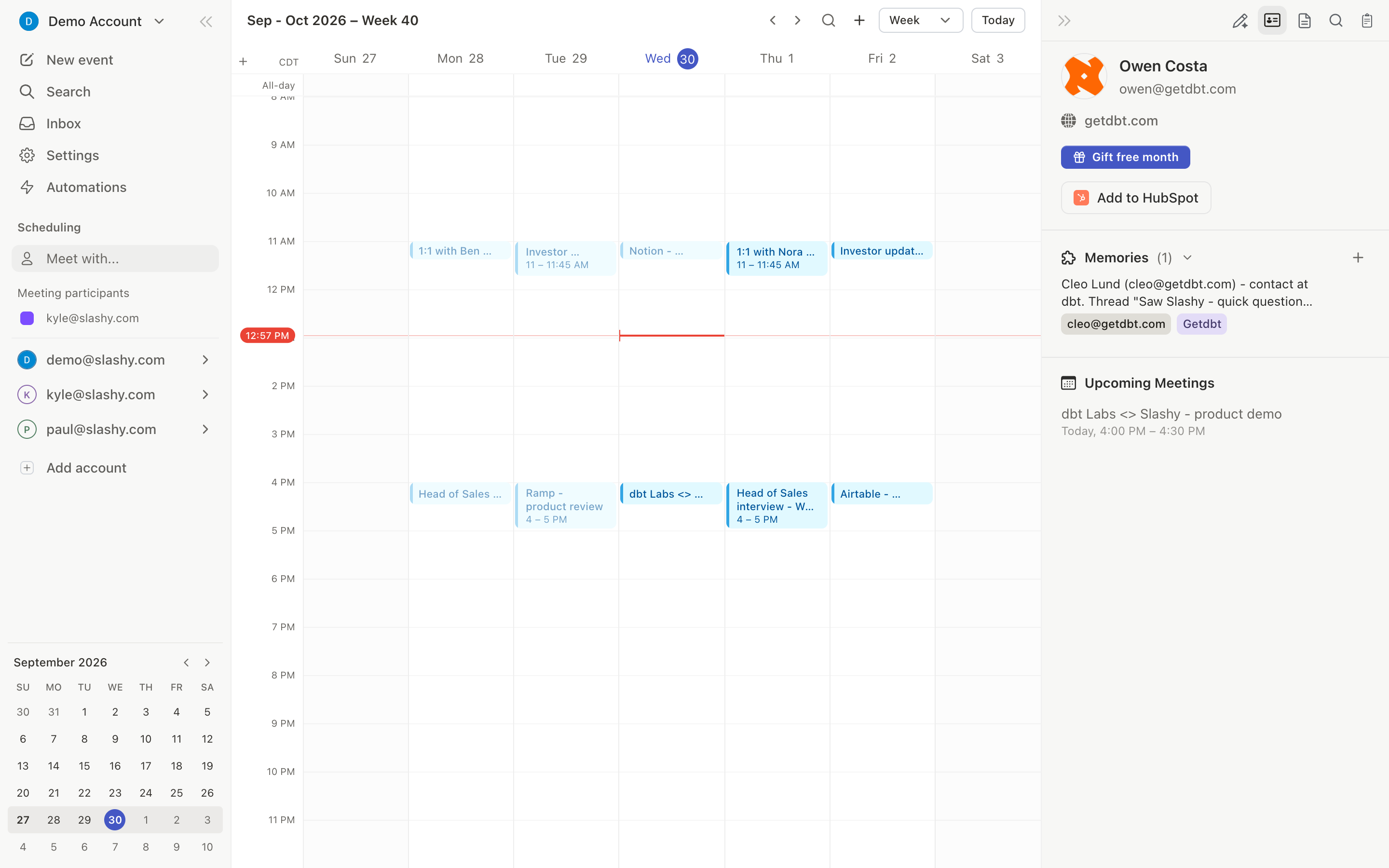
Task: Open Ramp - product review event
Action: [x=566, y=505]
